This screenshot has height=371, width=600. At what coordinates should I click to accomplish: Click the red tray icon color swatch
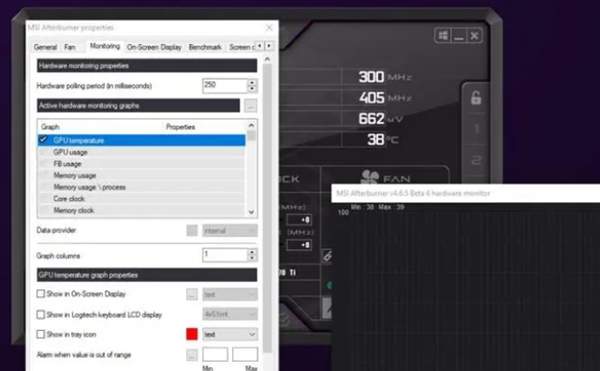pyautogui.click(x=192, y=334)
